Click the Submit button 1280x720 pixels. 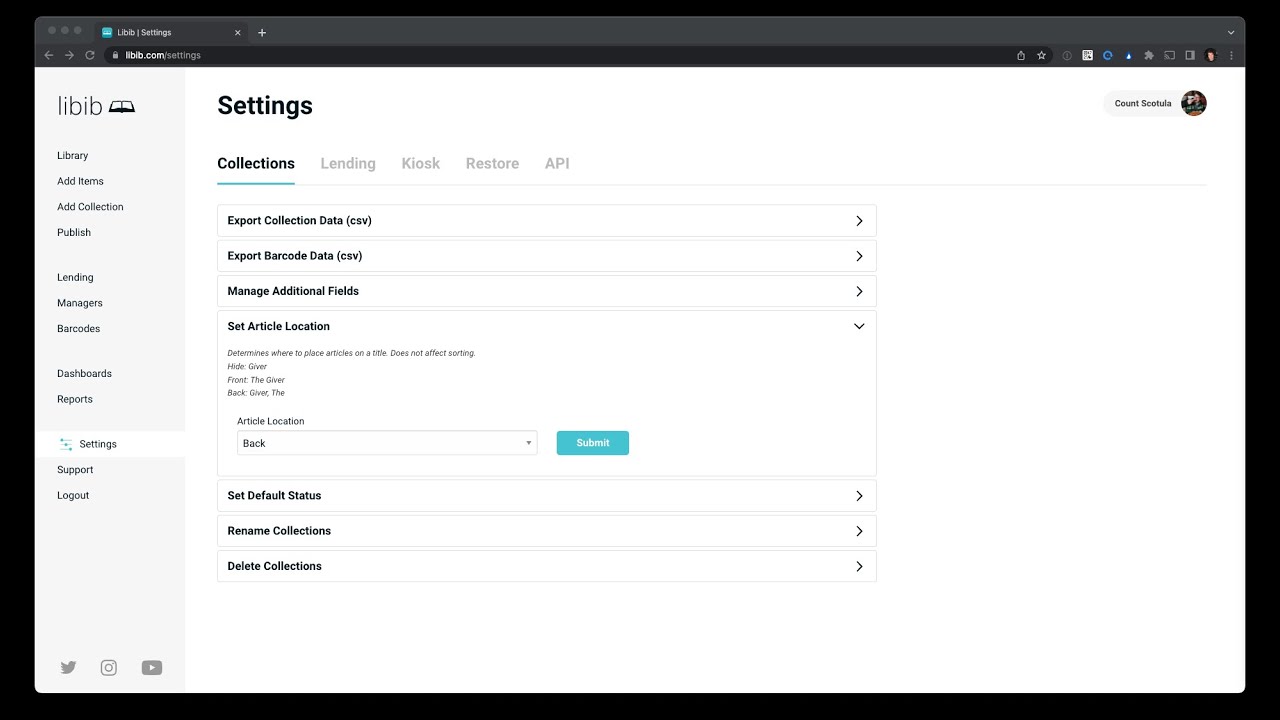pyautogui.click(x=593, y=443)
